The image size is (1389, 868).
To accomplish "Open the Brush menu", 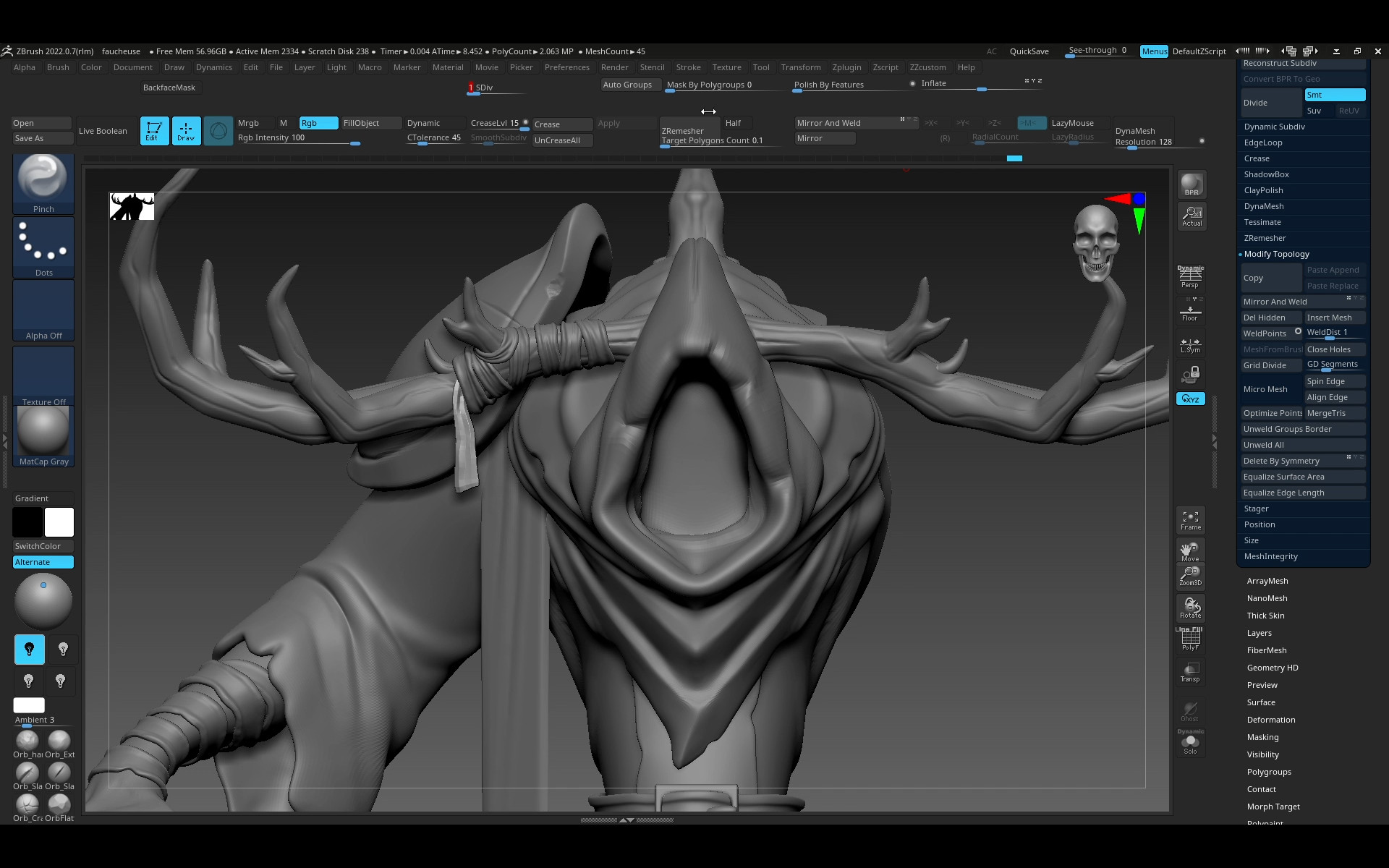I will [x=58, y=67].
